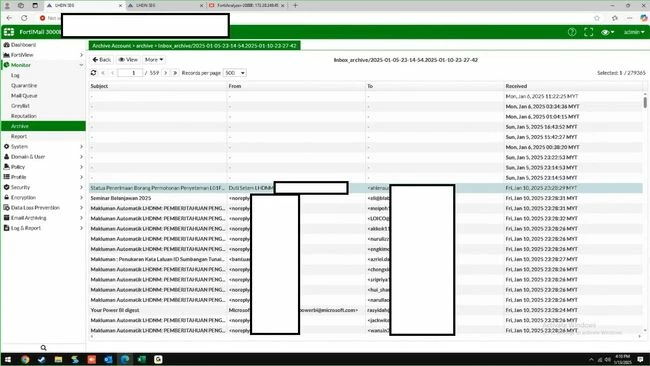Open Quarantine under Monitor
Image resolution: width=650 pixels, height=366 pixels.
[x=24, y=85]
